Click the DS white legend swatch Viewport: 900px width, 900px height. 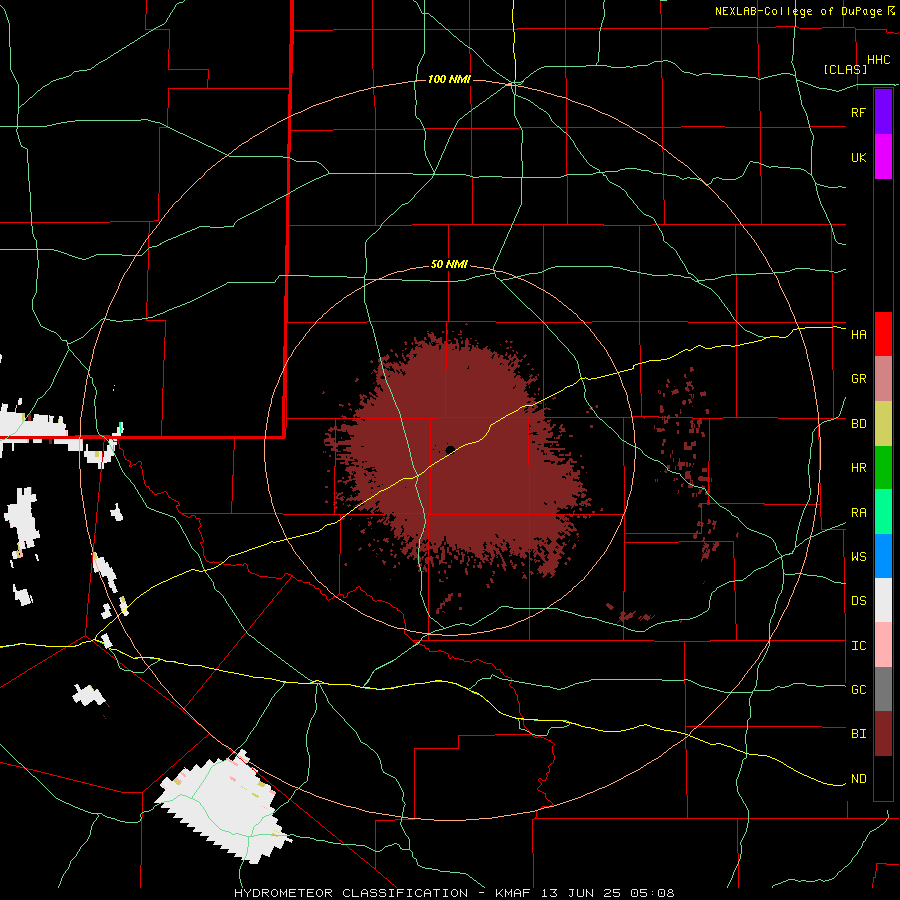(x=883, y=600)
